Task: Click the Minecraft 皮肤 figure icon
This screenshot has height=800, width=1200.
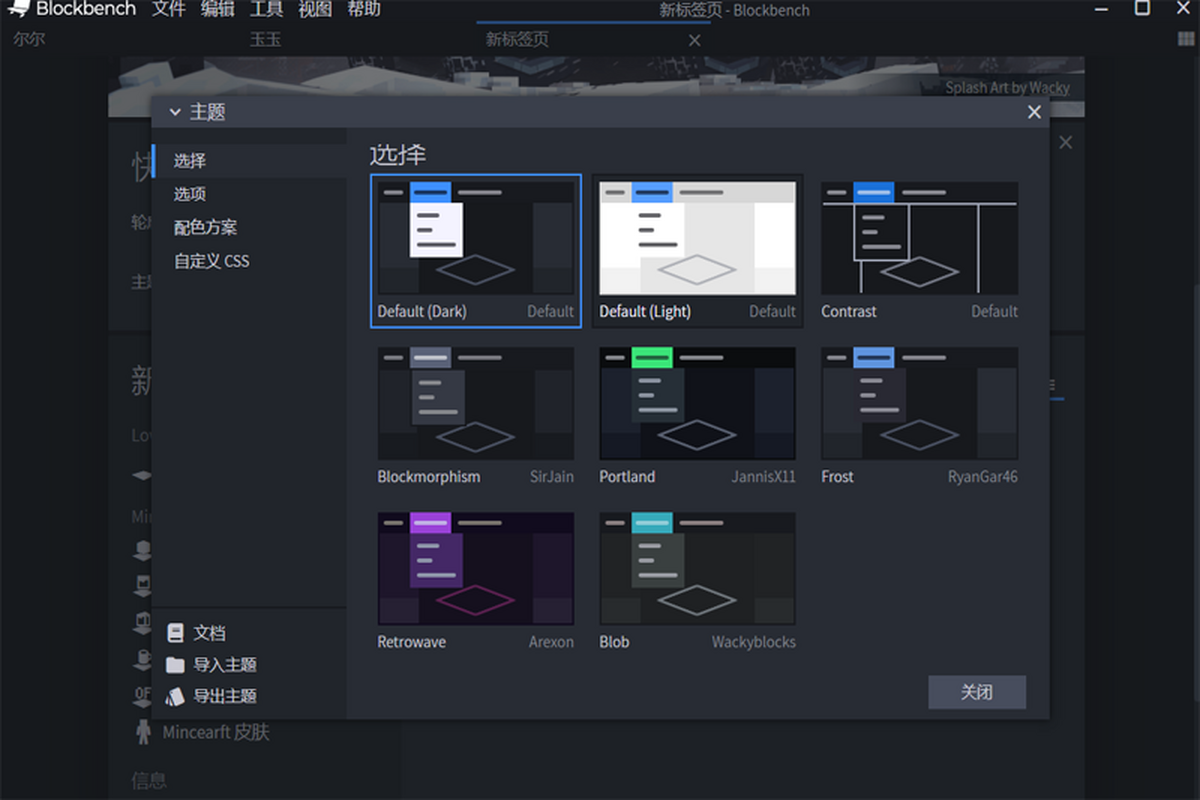Action: 143,732
